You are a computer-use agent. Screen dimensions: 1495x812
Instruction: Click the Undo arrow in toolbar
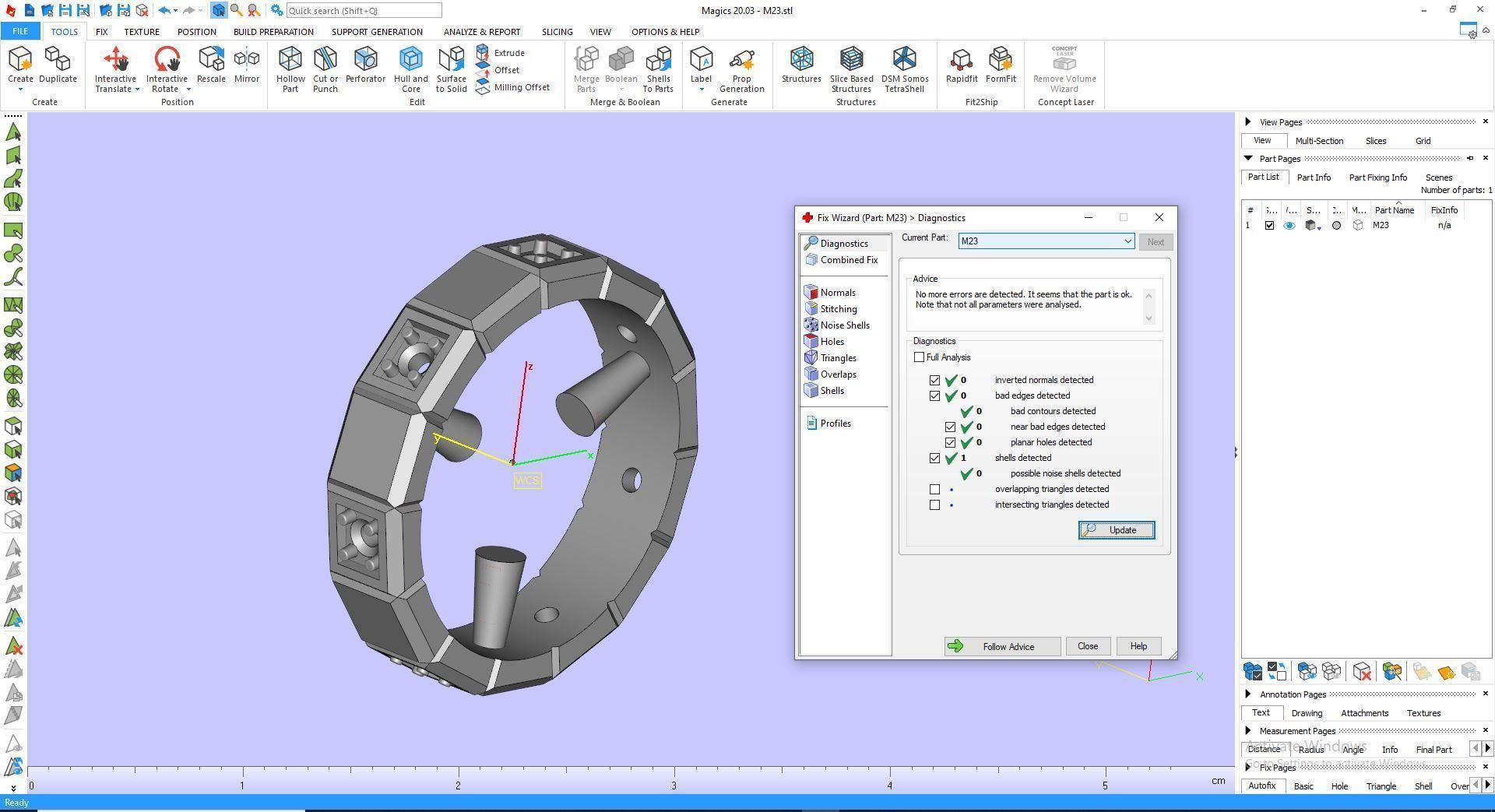point(164,10)
